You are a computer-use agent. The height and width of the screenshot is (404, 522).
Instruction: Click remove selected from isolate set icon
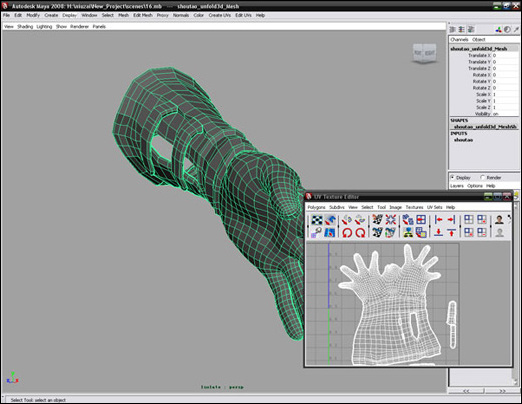pyautogui.click(x=482, y=232)
